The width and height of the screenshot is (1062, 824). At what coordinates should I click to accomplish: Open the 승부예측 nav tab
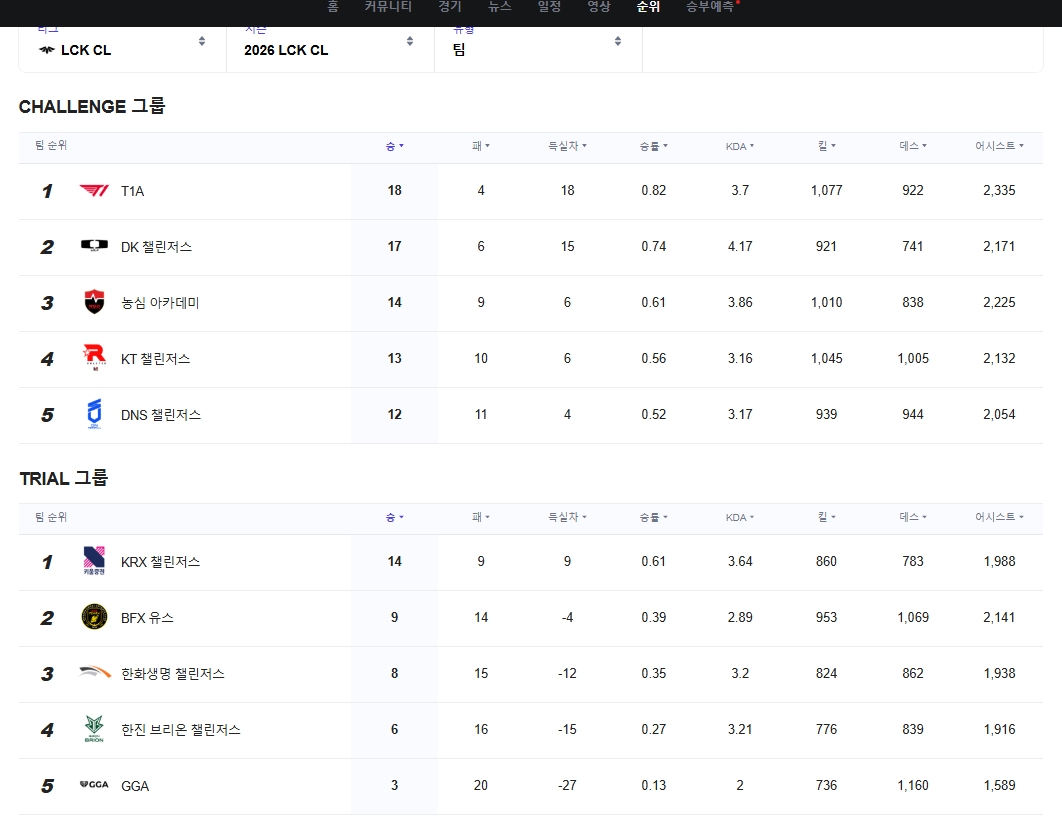coord(710,7)
